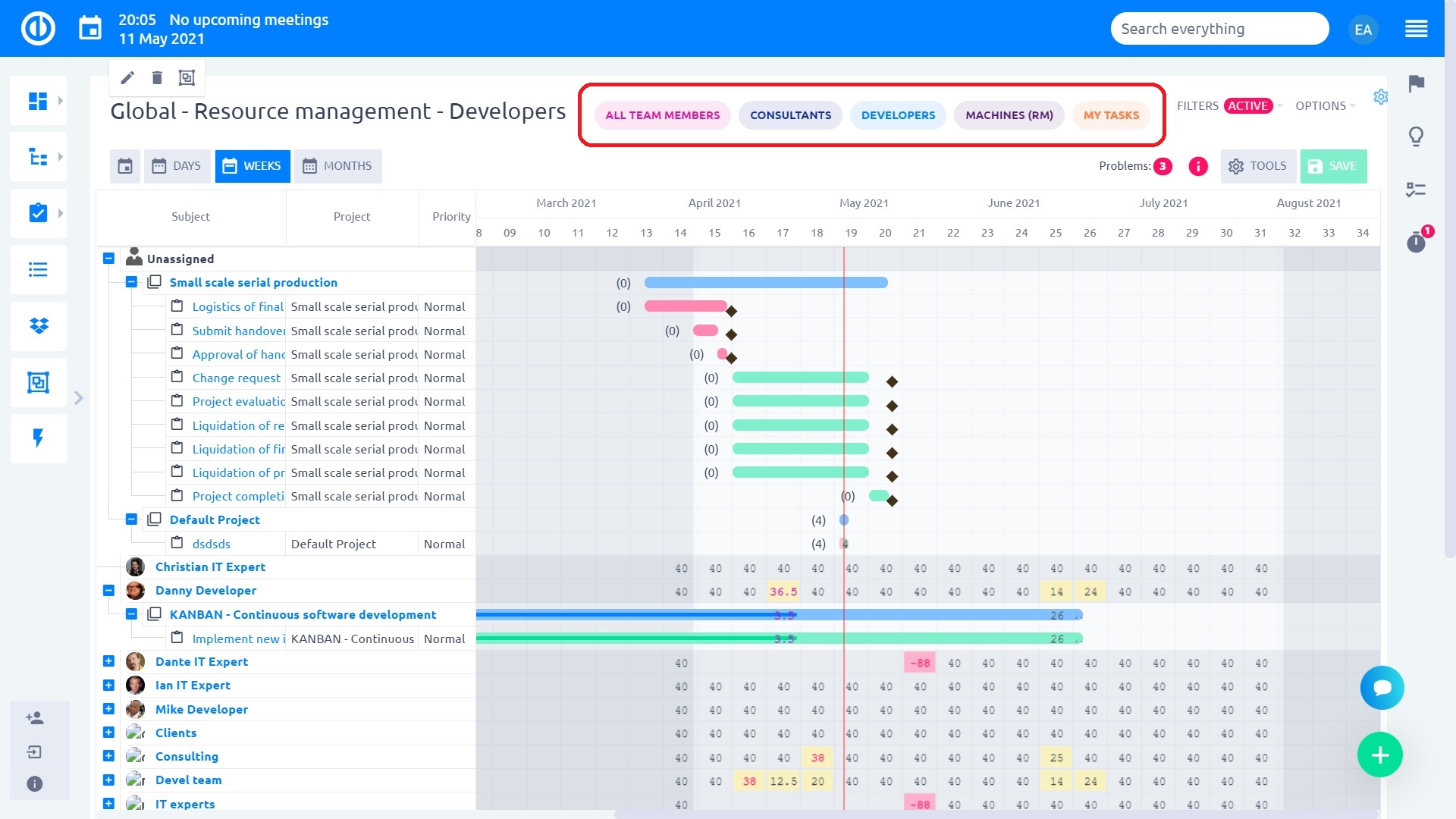Click the lightbulb ideas icon on right
Image resolution: width=1456 pixels, height=819 pixels.
(x=1415, y=137)
